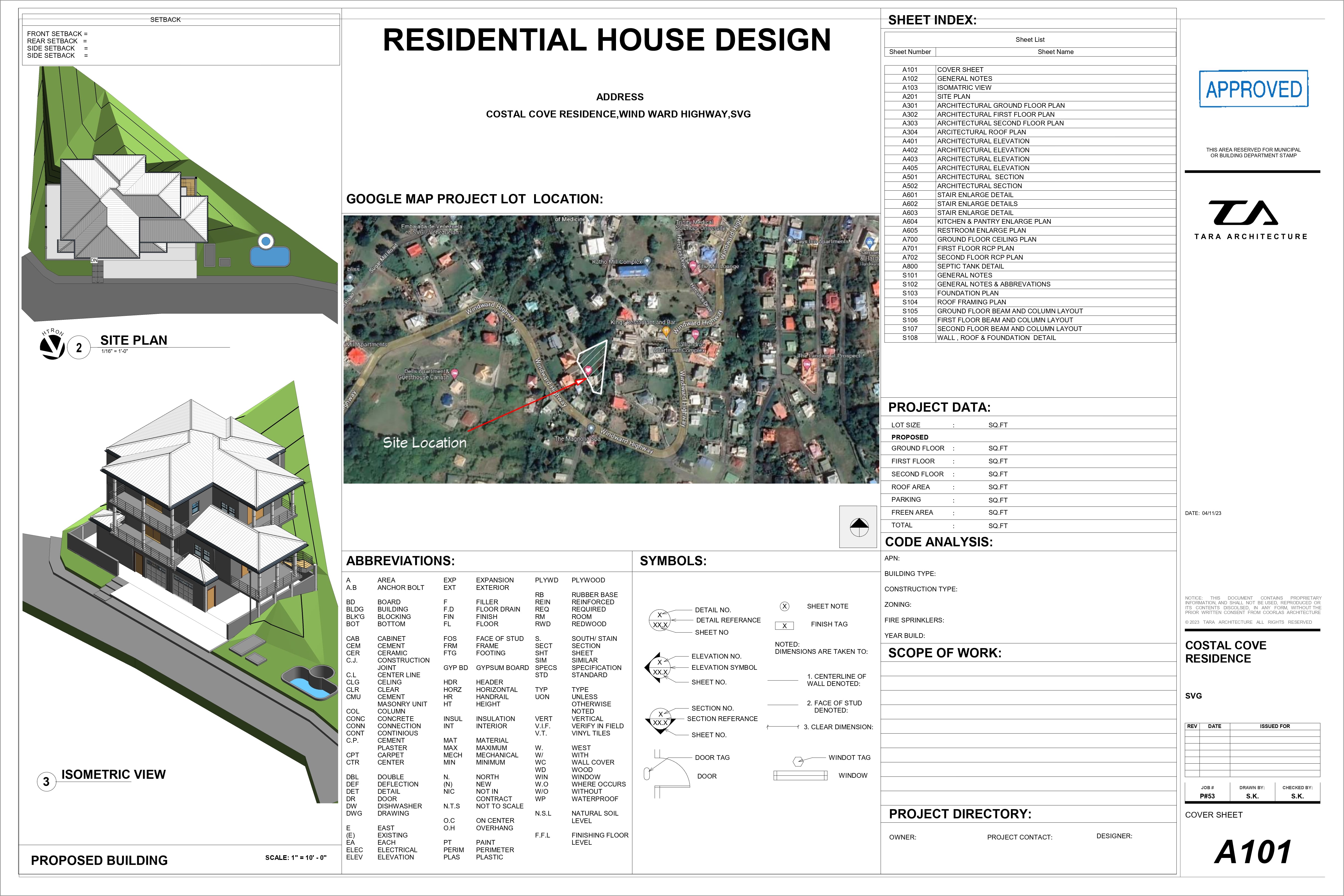1344x896 pixels.
Task: Click the Cays Inn Apartments map pin
Action: click(789, 241)
